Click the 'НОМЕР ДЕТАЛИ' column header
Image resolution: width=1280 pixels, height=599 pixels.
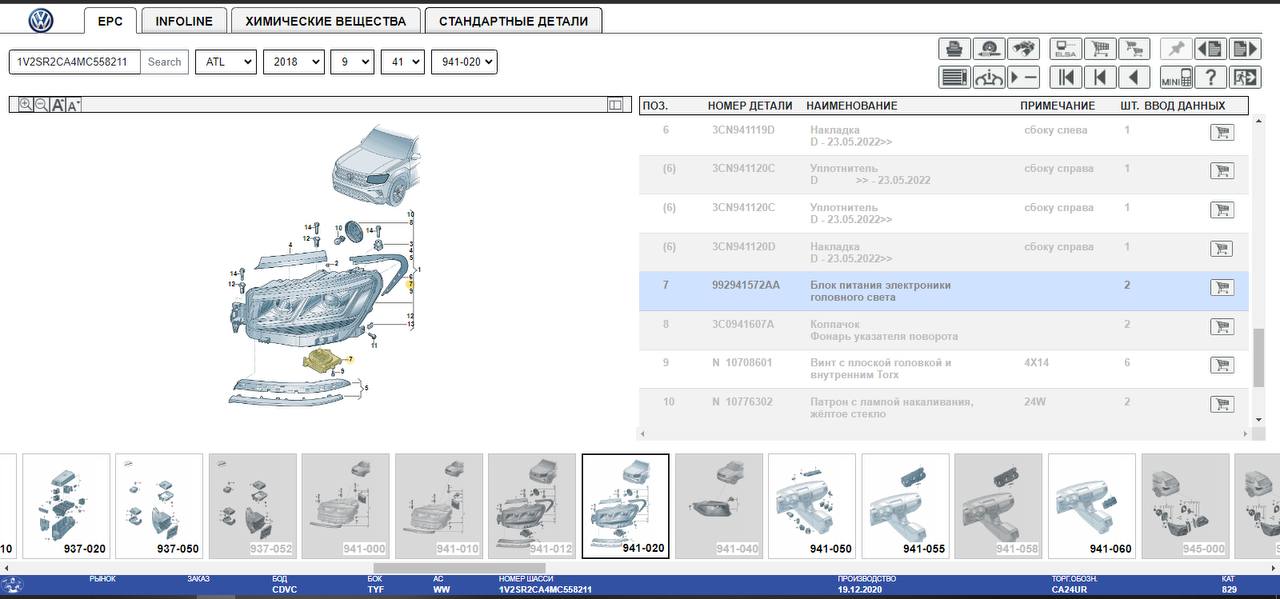[x=750, y=105]
